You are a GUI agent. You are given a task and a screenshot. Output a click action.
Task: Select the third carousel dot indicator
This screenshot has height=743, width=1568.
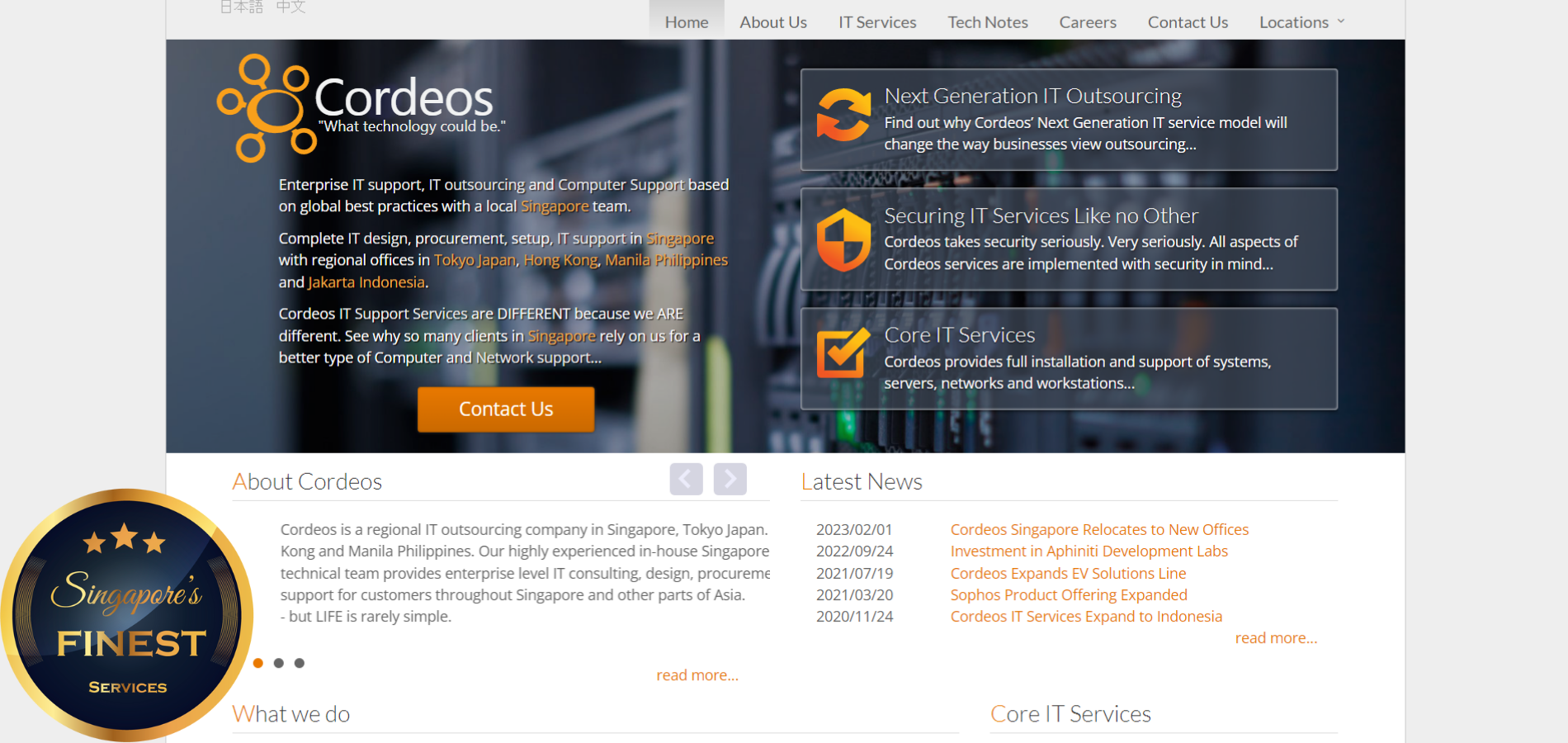[300, 663]
